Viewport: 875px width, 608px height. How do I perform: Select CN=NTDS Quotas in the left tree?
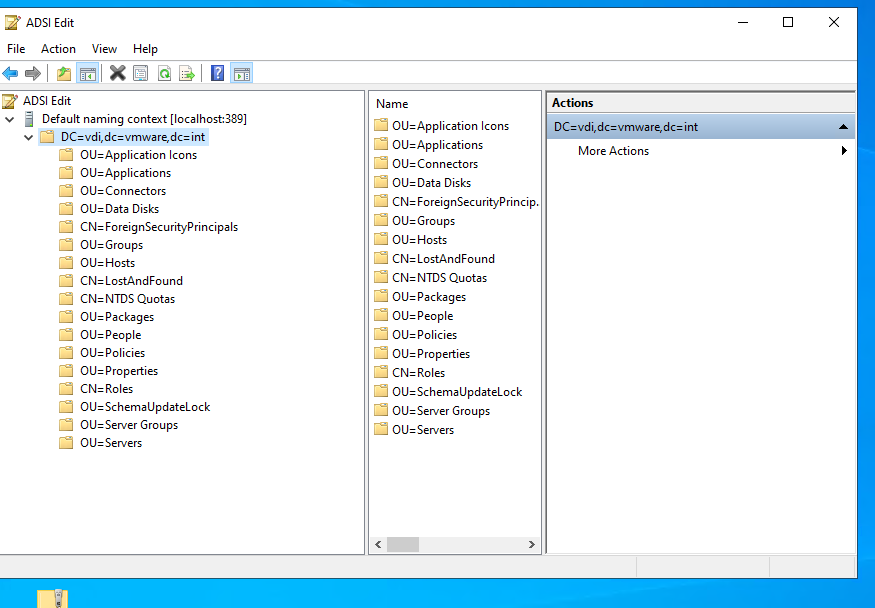127,299
